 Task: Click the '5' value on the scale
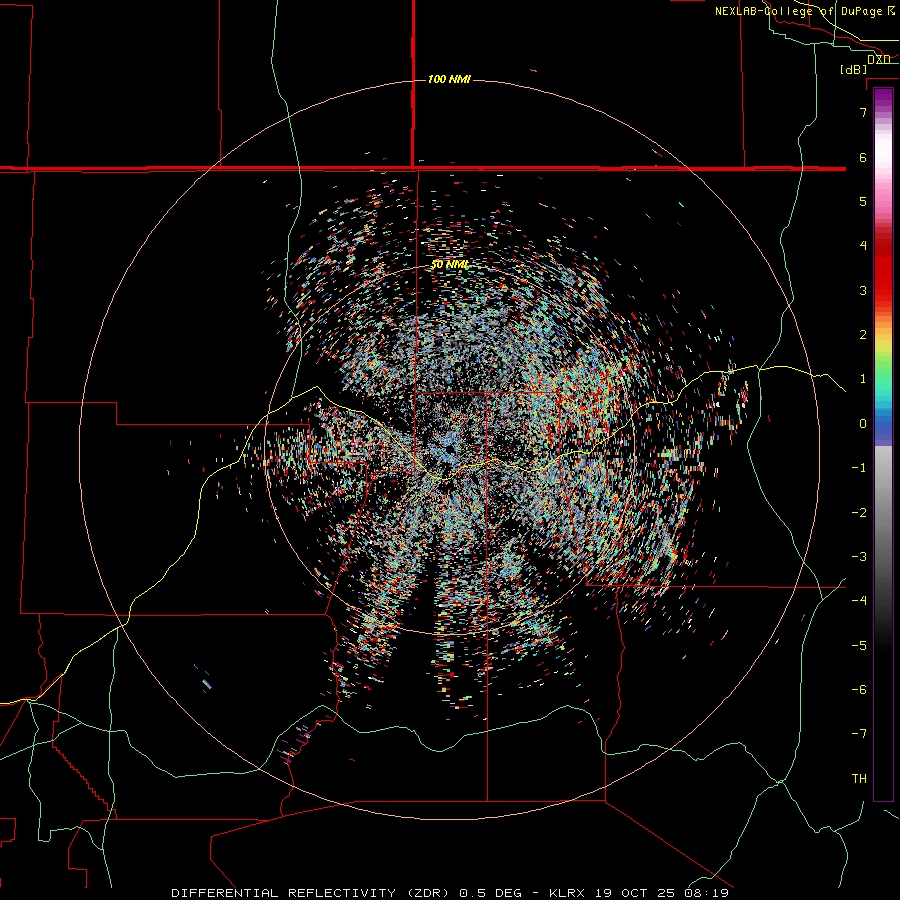pyautogui.click(x=863, y=201)
